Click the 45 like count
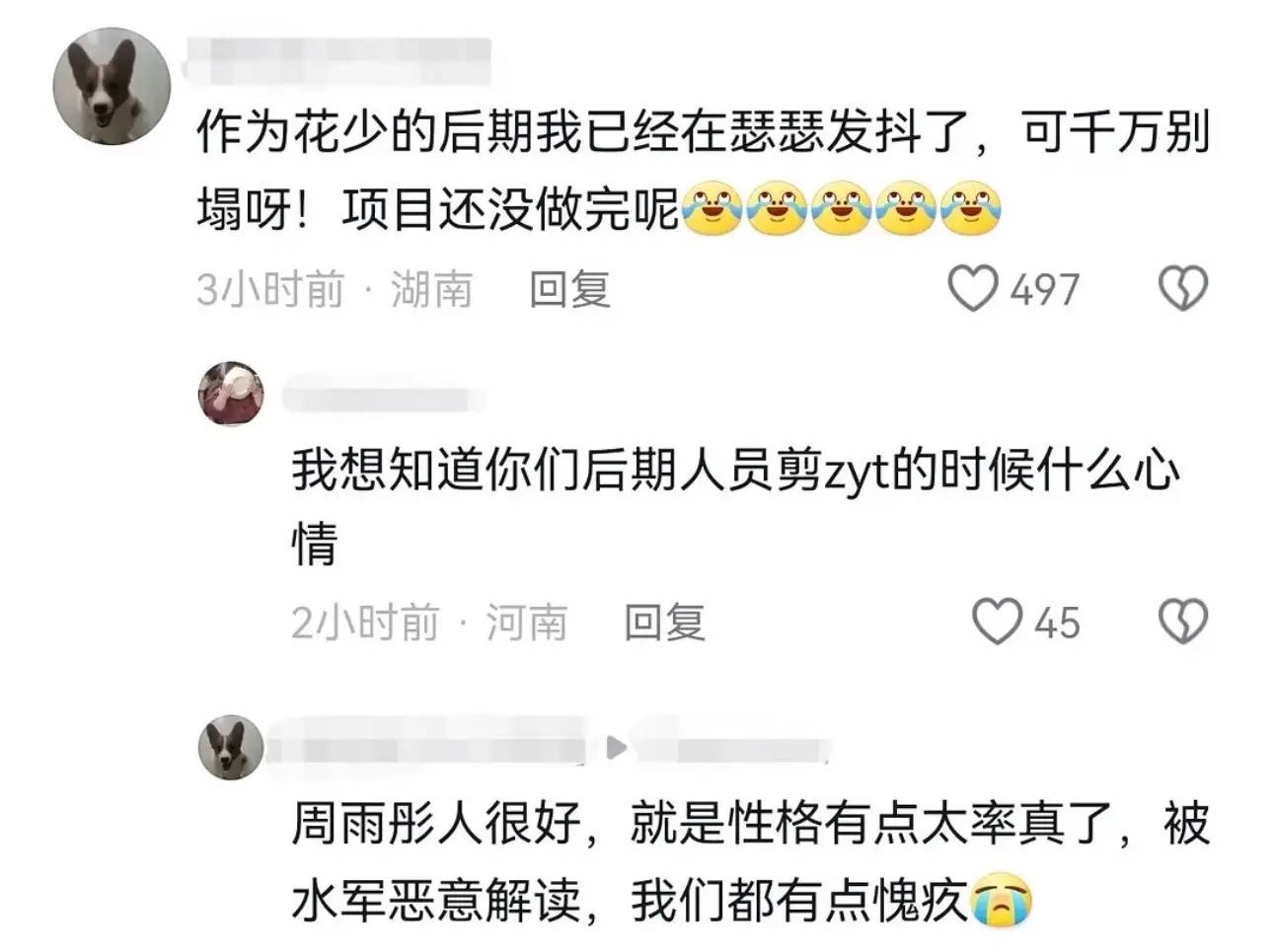1273x952 pixels. [x=1057, y=623]
